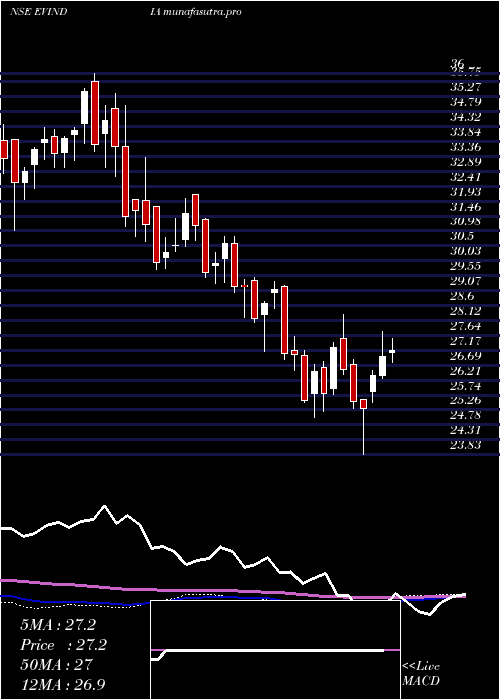Screen dimensions: 500x700
Task: Click the Live MACD label
Action: [421, 674]
